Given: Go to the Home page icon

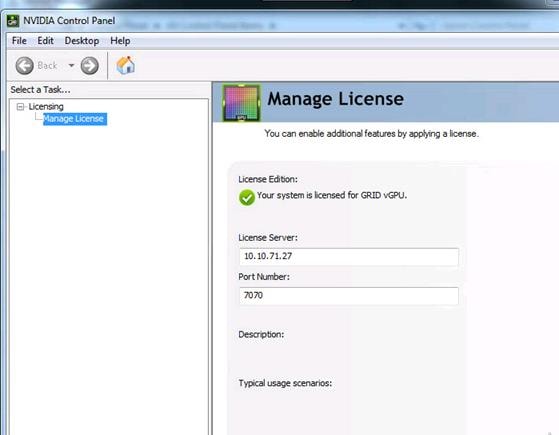Looking at the screenshot, I should click(125, 65).
